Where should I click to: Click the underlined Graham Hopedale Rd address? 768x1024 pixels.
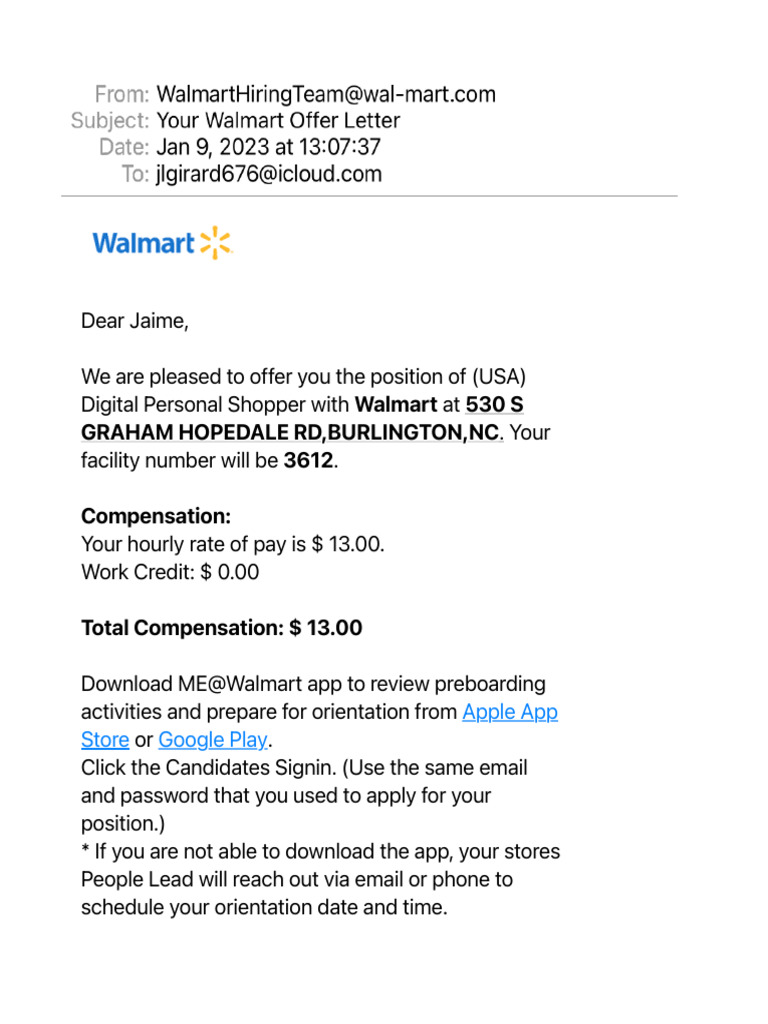[289, 433]
